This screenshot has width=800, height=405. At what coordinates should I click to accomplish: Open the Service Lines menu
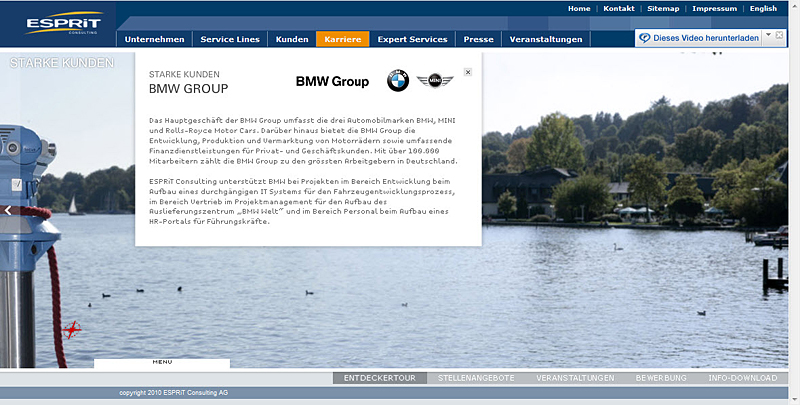click(230, 40)
